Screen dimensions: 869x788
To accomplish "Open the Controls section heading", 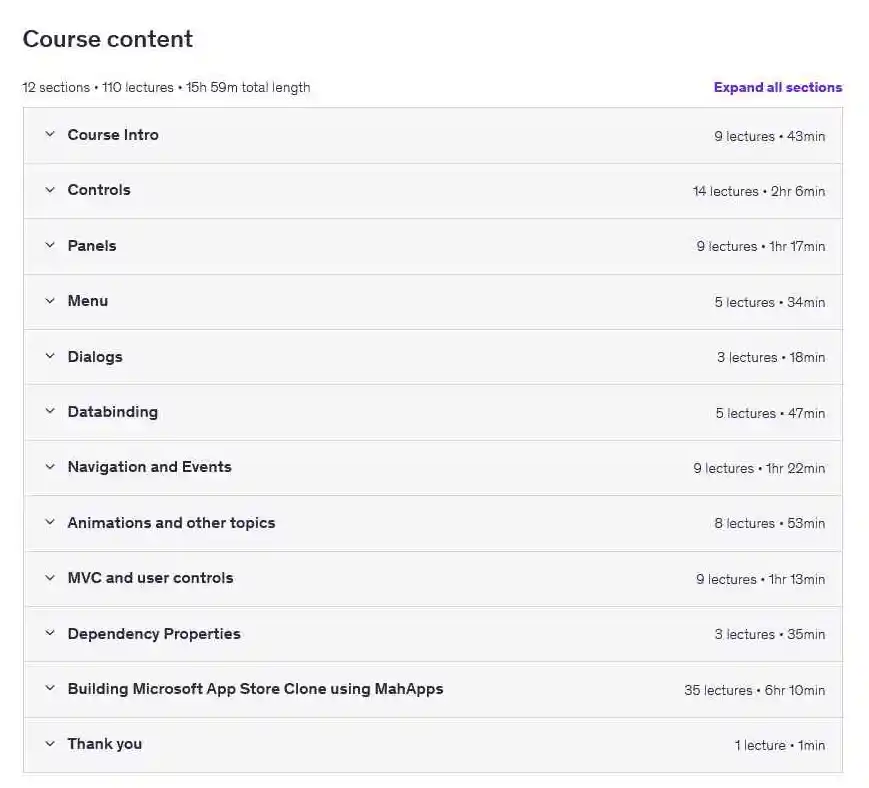I will tap(98, 190).
